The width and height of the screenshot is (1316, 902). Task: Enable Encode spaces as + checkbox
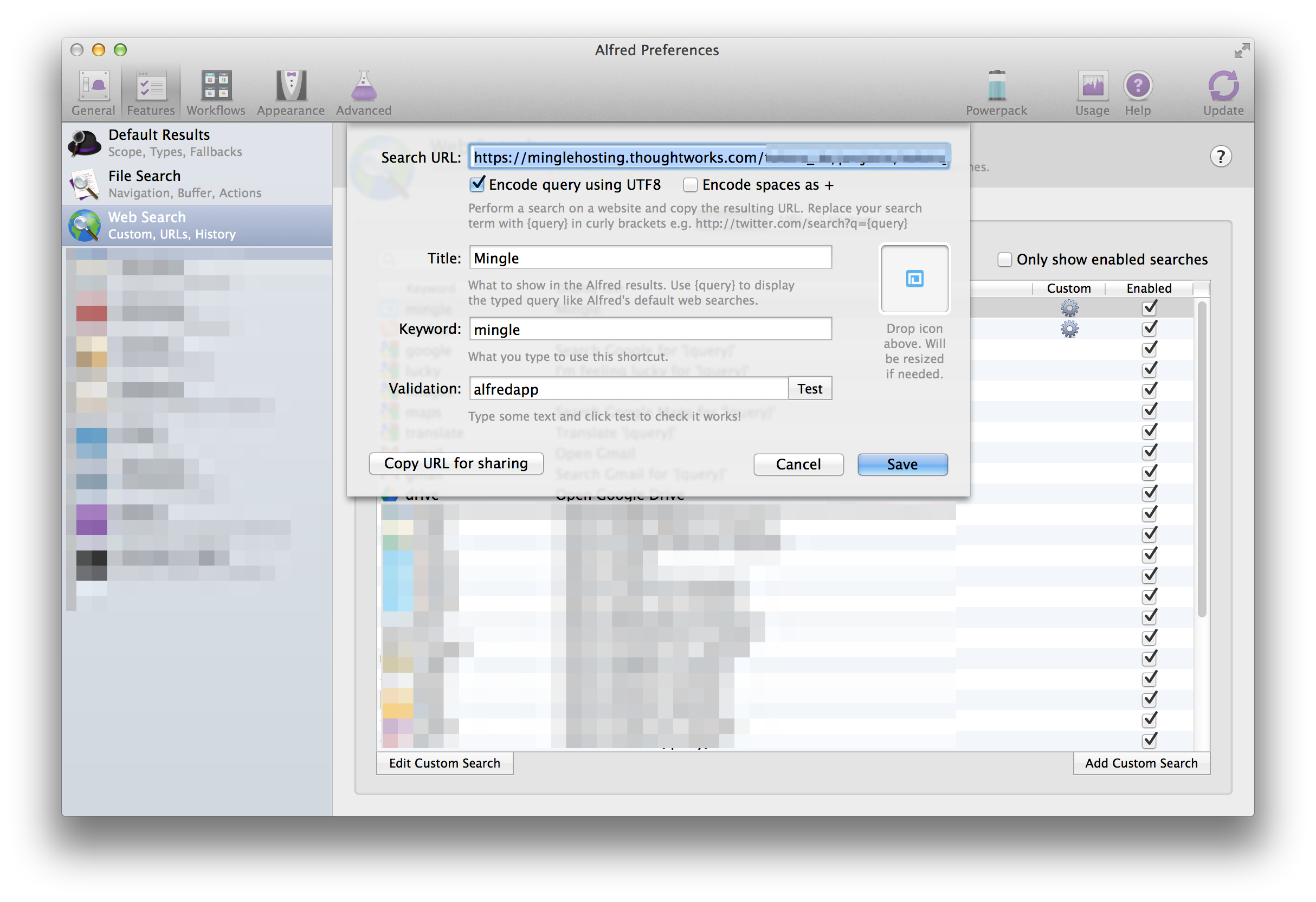point(690,185)
